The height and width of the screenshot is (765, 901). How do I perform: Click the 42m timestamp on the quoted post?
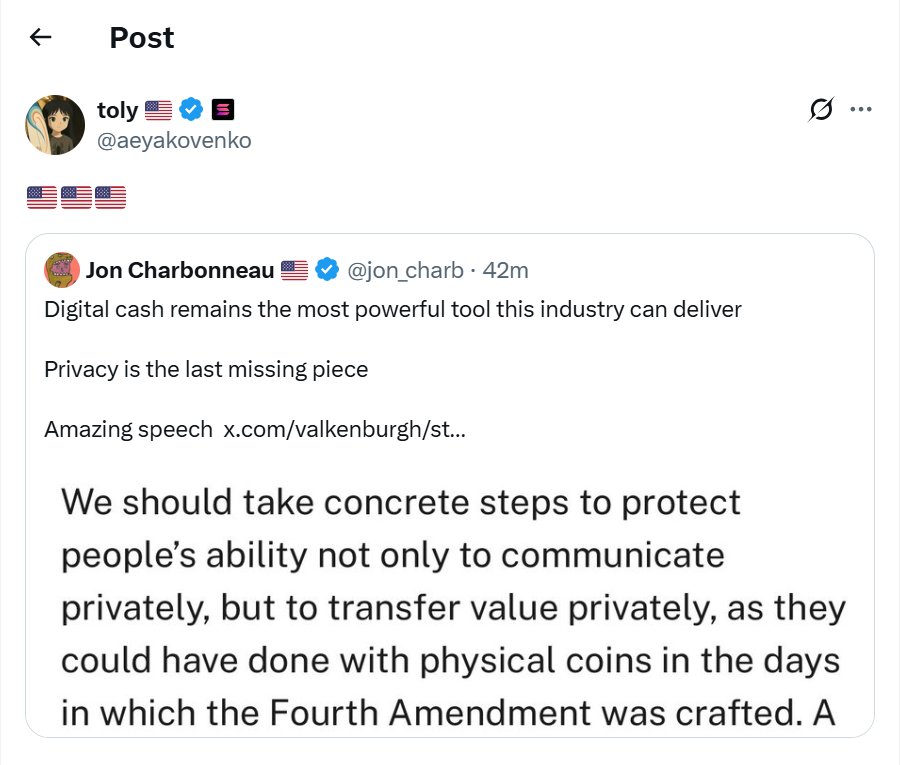click(506, 270)
